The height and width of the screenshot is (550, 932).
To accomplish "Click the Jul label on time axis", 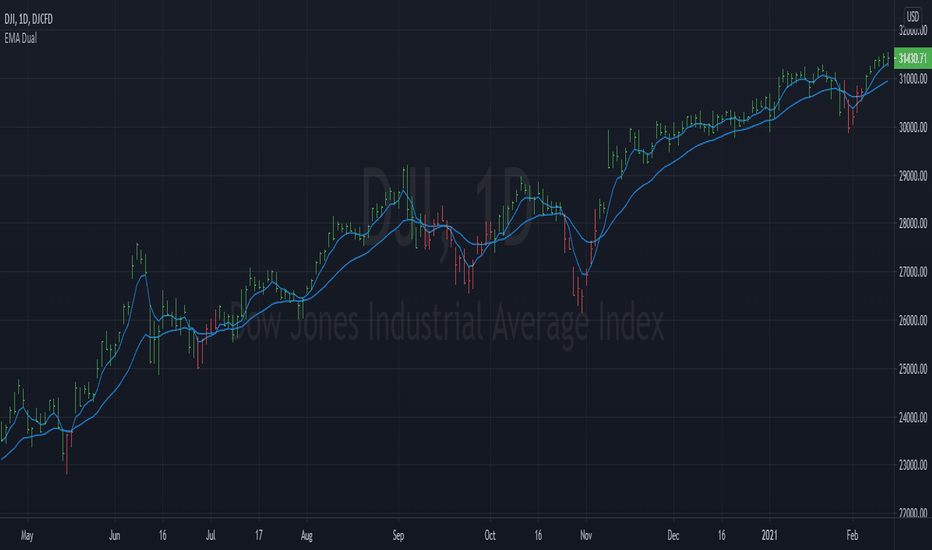I will click(x=210, y=536).
